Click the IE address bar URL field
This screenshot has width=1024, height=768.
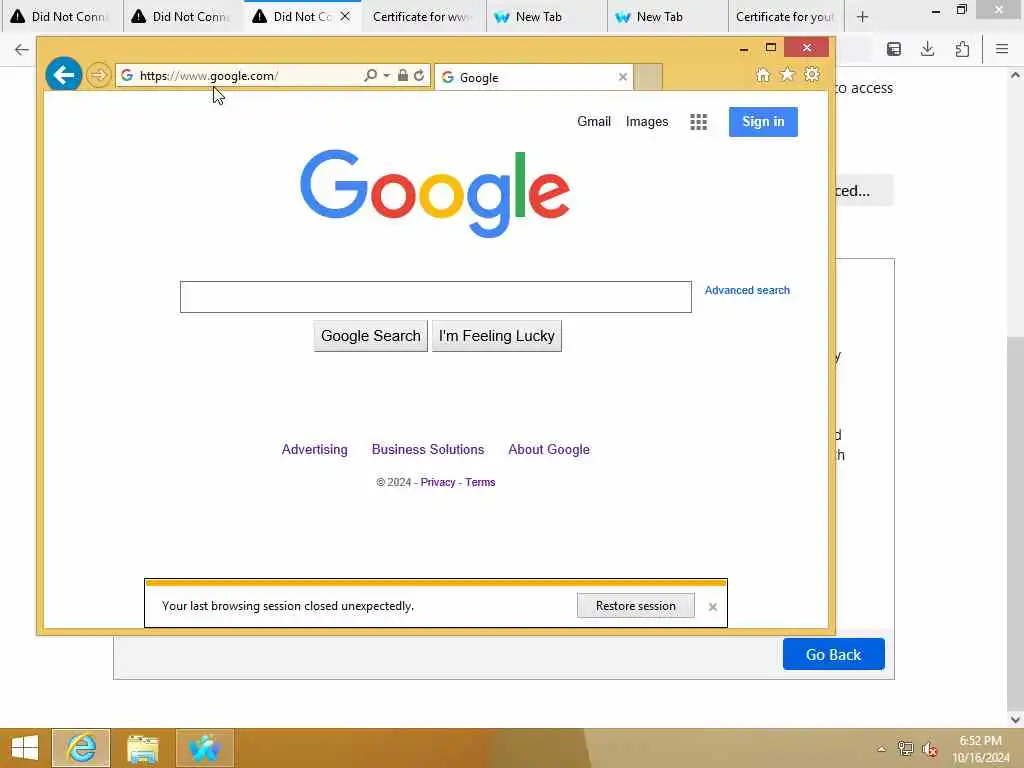coord(248,76)
